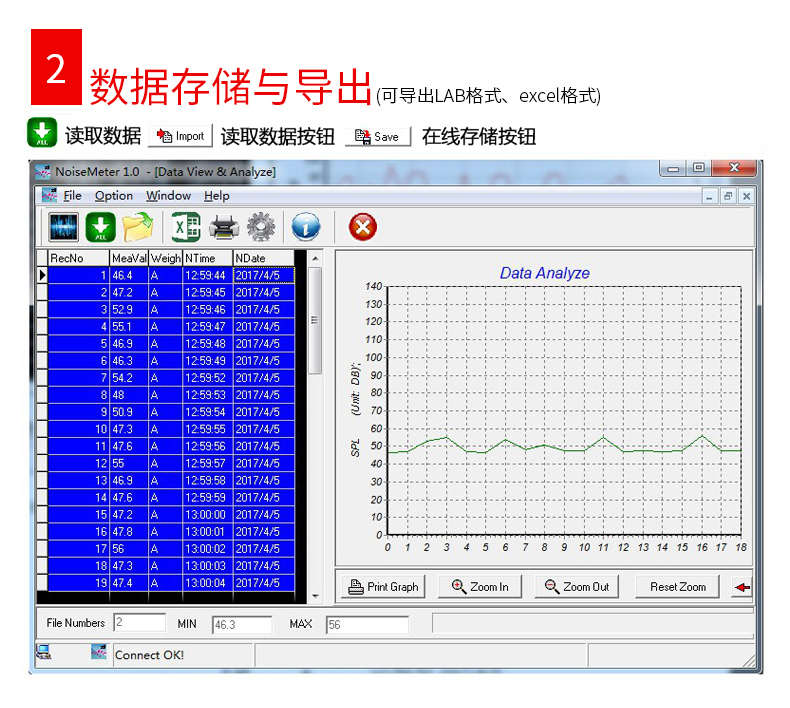Screen dimensions: 790x708
Task: Open the Option menu
Action: coord(114,196)
